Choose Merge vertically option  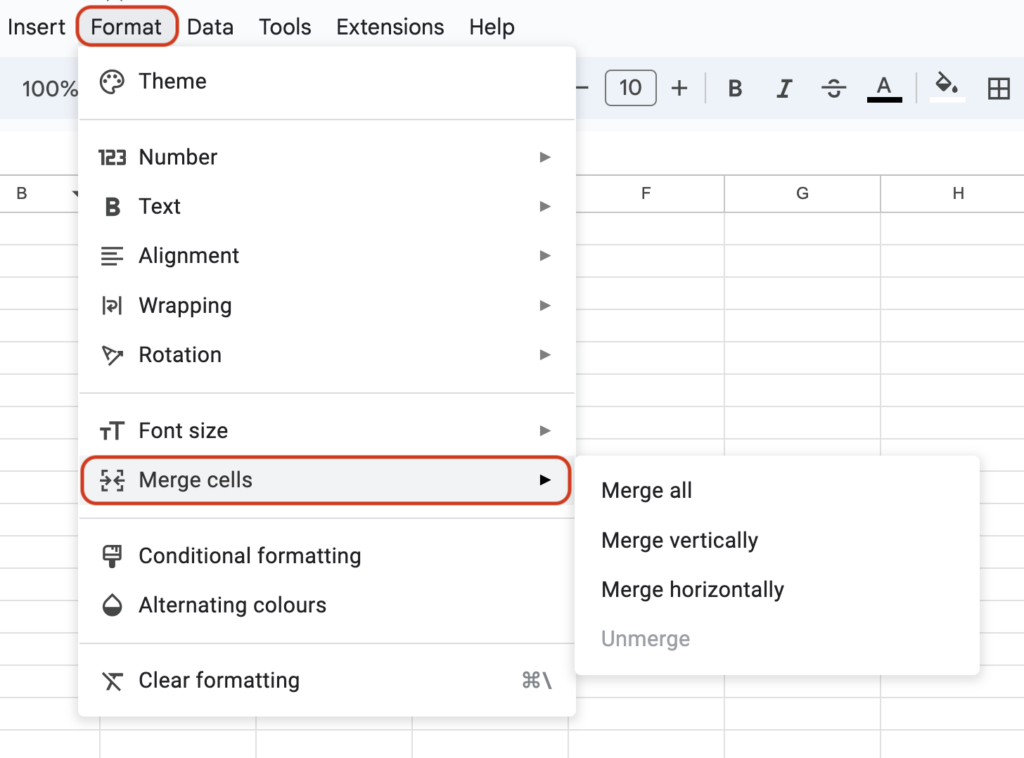point(679,541)
